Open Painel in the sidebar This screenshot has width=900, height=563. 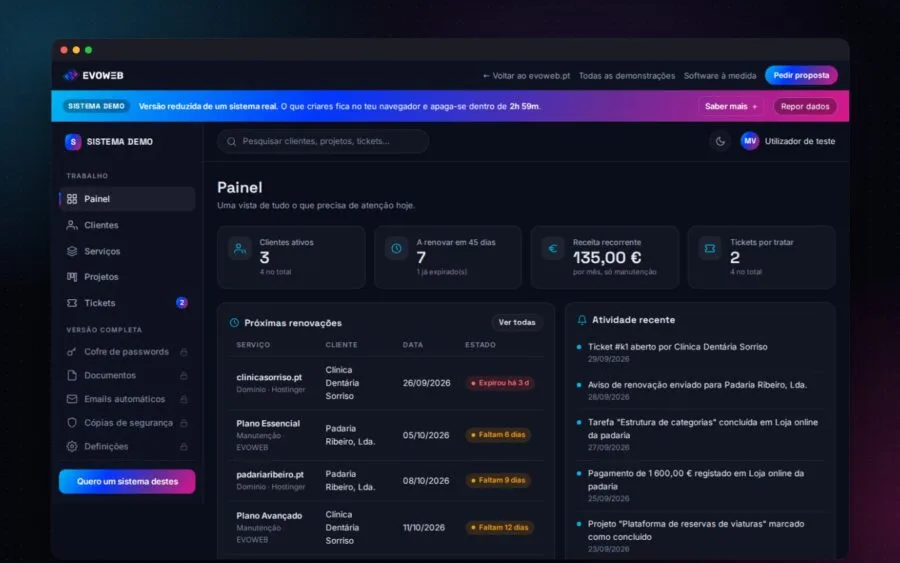pos(127,199)
